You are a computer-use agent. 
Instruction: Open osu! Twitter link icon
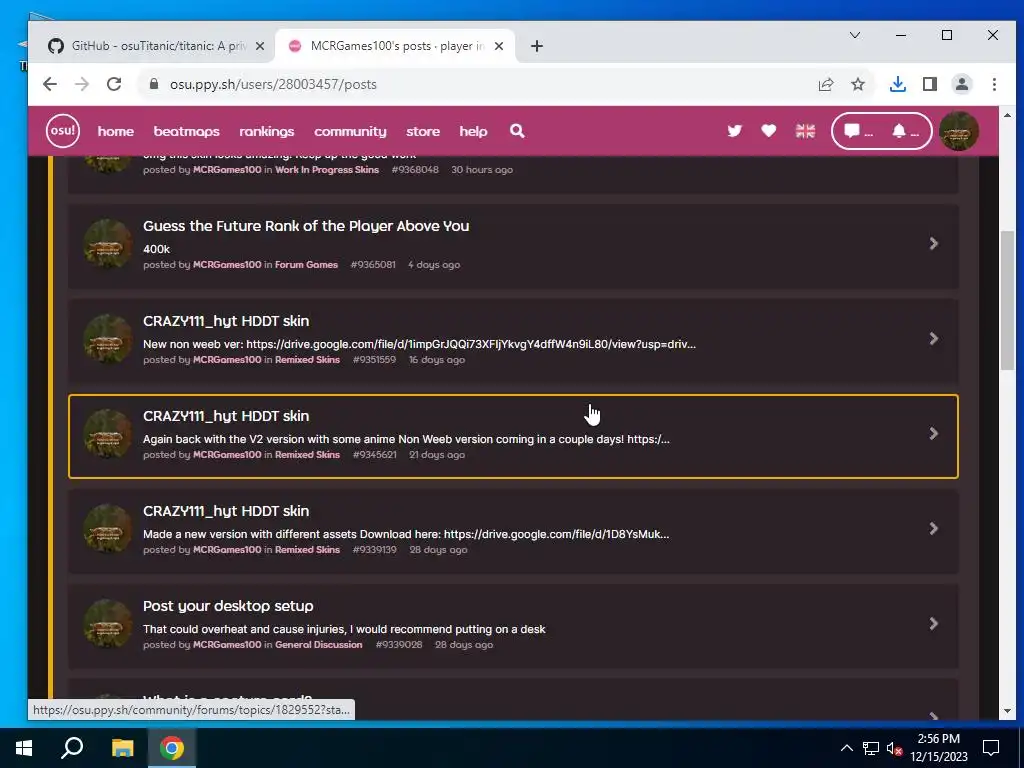coord(735,131)
